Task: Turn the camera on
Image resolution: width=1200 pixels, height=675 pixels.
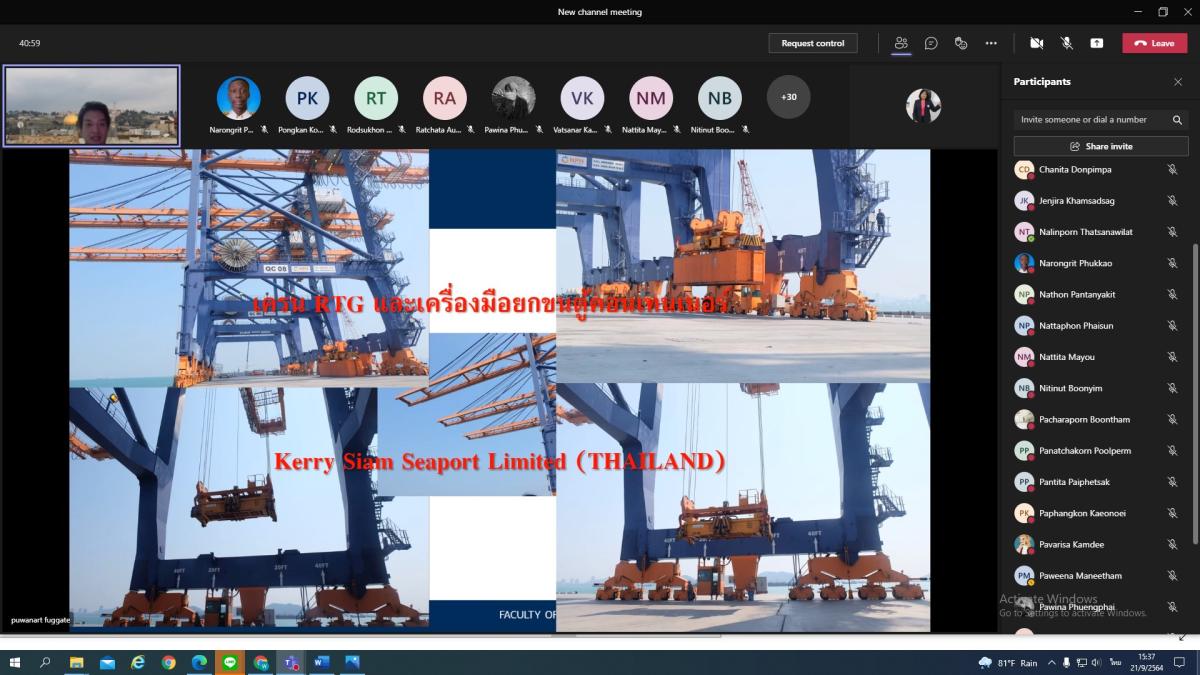Action: pos(1037,43)
